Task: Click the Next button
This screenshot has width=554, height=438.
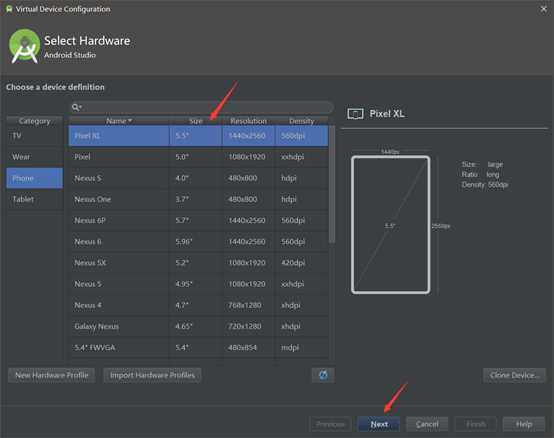Action: point(379,424)
